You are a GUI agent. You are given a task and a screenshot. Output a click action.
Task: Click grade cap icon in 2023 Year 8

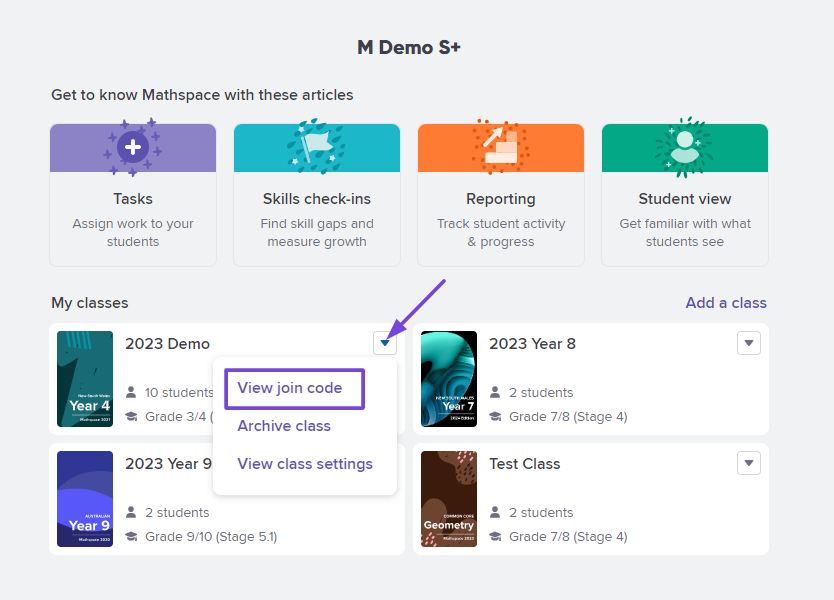point(495,416)
